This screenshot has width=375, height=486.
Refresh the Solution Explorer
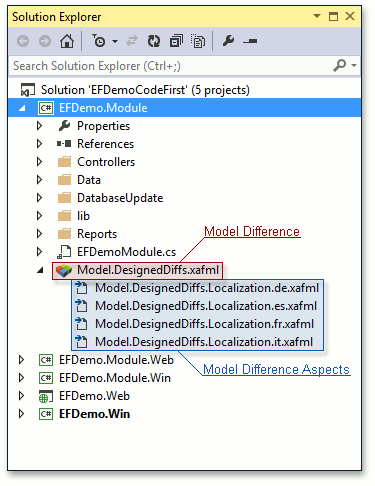click(154, 41)
